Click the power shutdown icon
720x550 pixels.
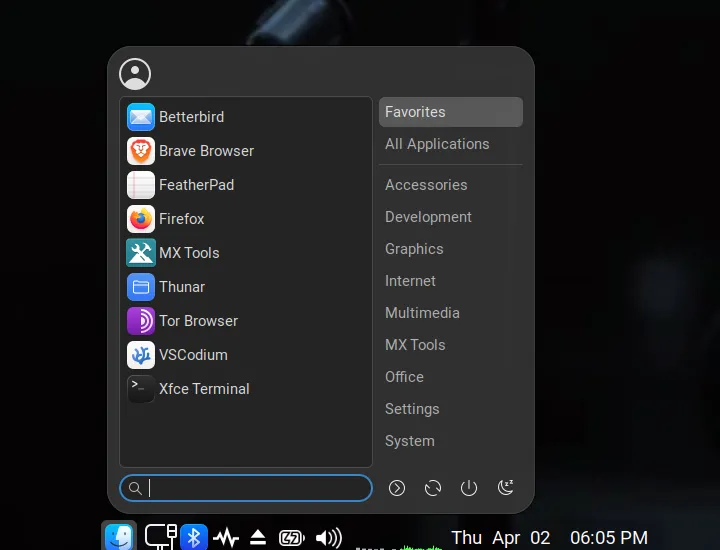click(469, 488)
